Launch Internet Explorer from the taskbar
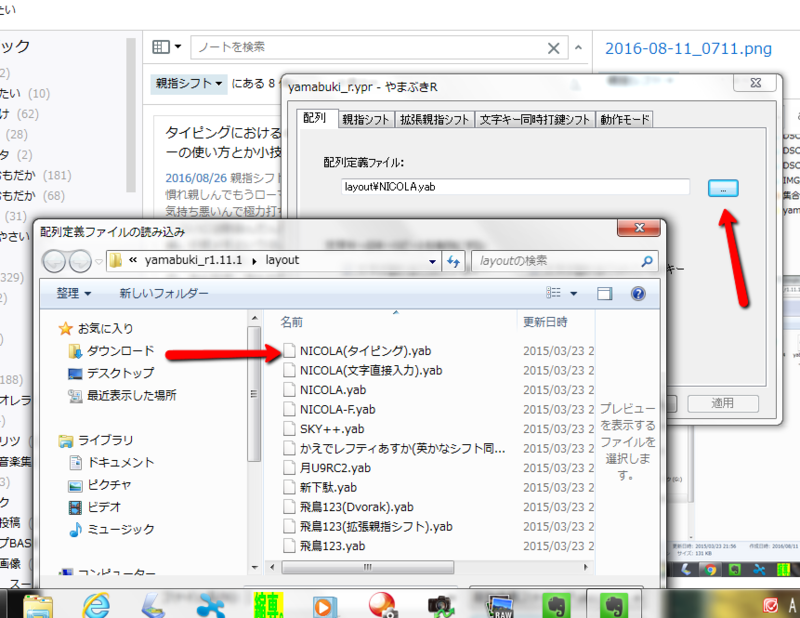800x618 pixels. tap(96, 606)
